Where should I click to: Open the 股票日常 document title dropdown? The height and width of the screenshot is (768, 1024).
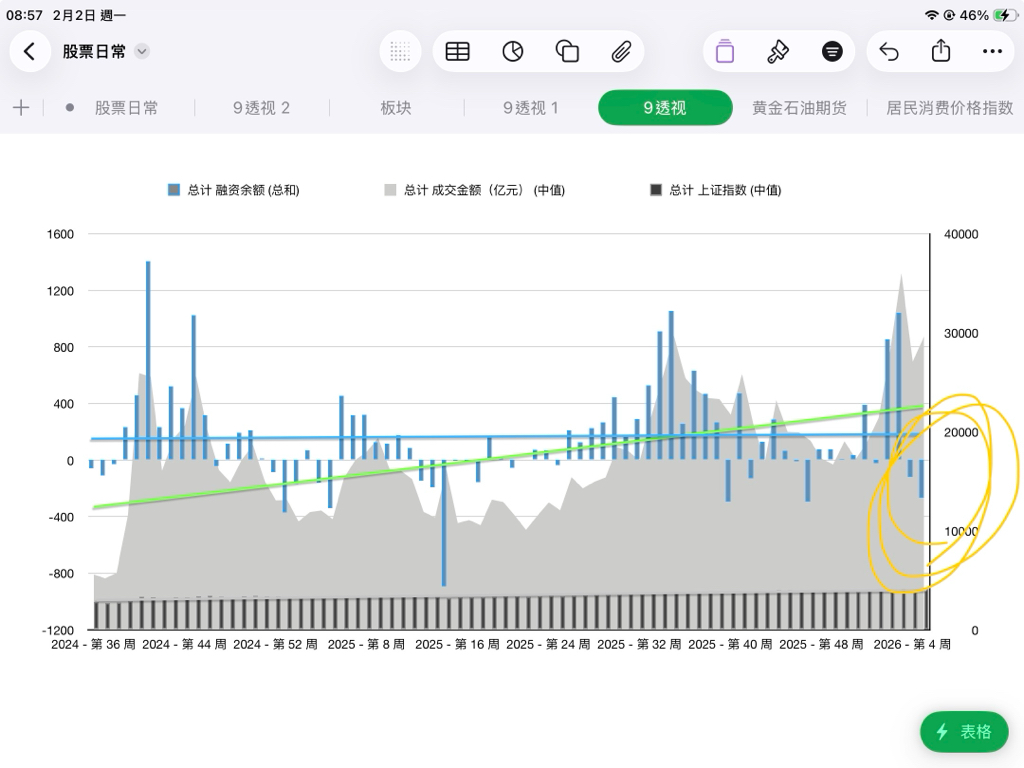point(142,52)
